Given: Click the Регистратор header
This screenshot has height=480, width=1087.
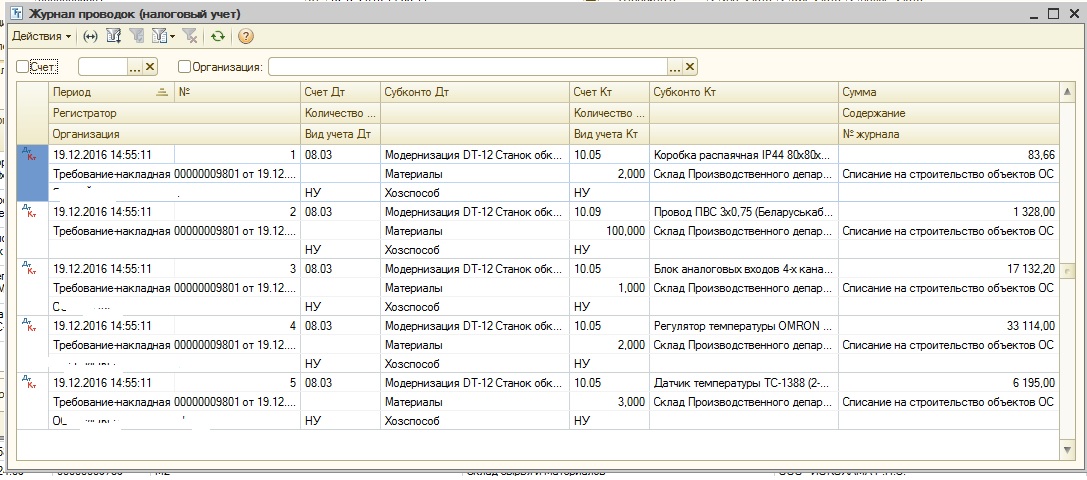Looking at the screenshot, I should [x=174, y=113].
